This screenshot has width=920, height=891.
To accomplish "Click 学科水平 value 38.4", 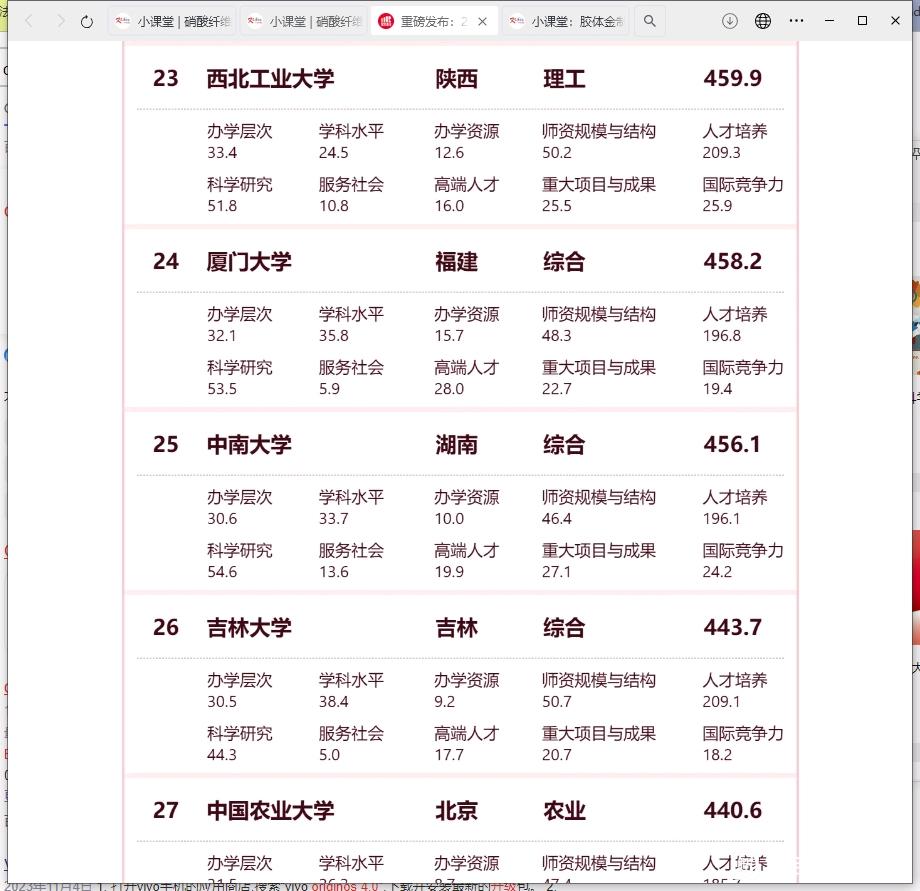I will click(334, 702).
